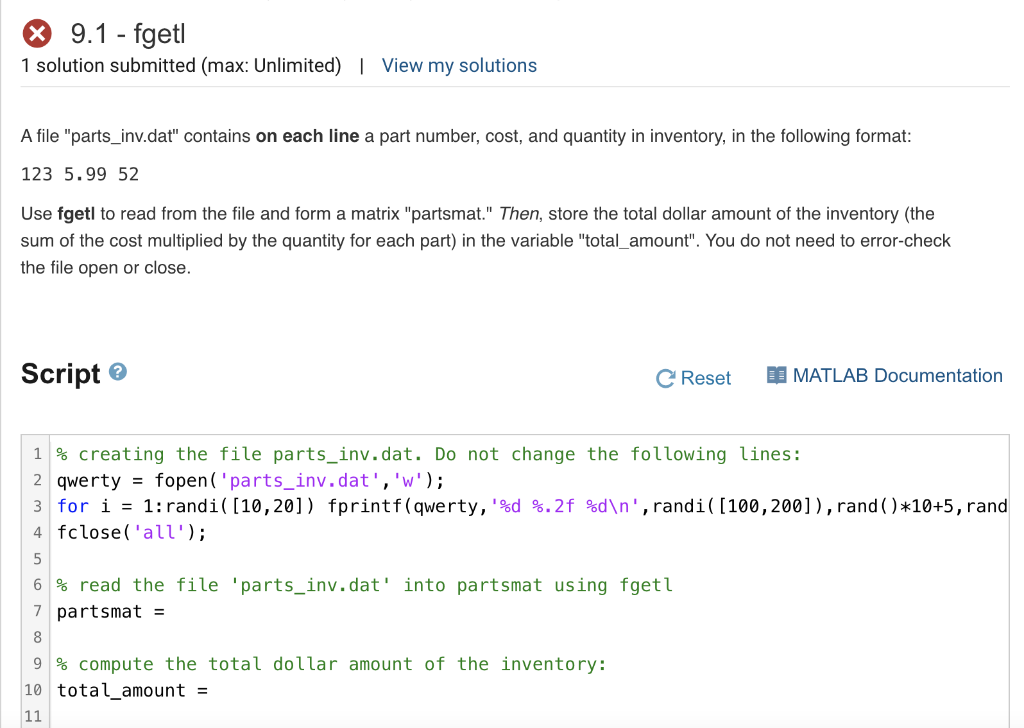Click the Reset button
1024x728 pixels.
(x=705, y=378)
